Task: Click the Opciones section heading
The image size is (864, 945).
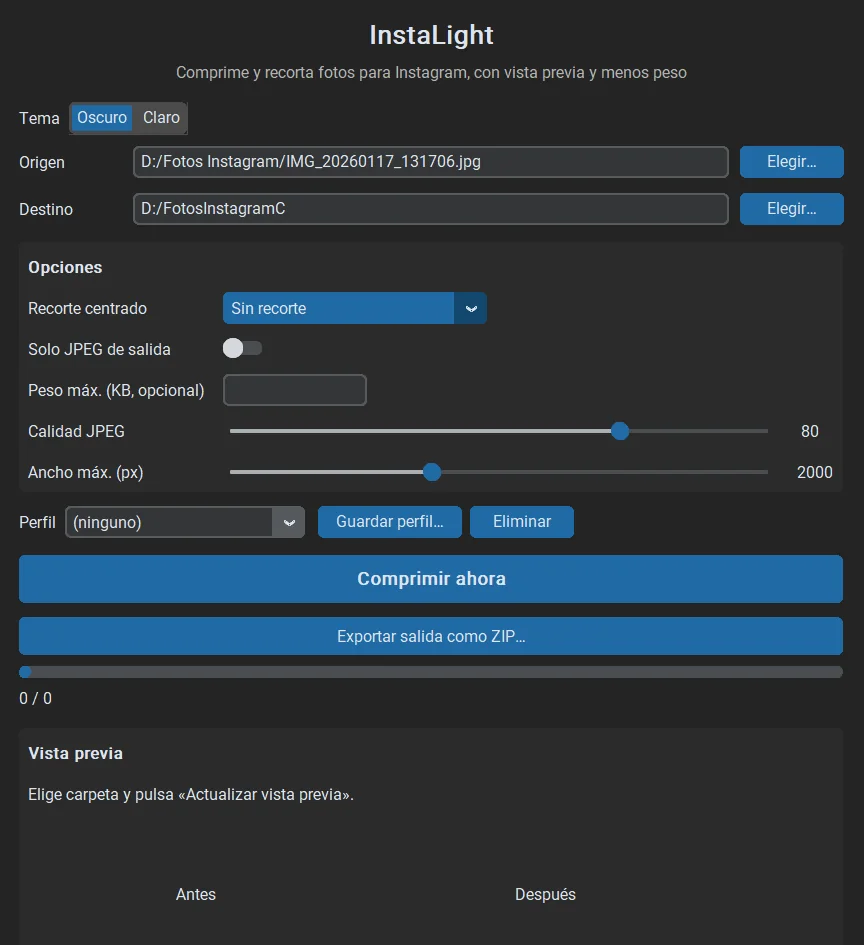Action: pyautogui.click(x=65, y=268)
